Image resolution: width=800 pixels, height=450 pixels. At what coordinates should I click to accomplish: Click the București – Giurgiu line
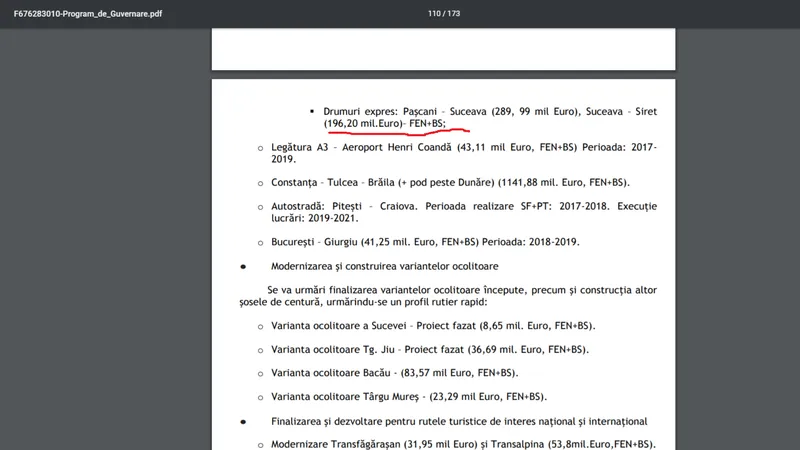coord(425,241)
